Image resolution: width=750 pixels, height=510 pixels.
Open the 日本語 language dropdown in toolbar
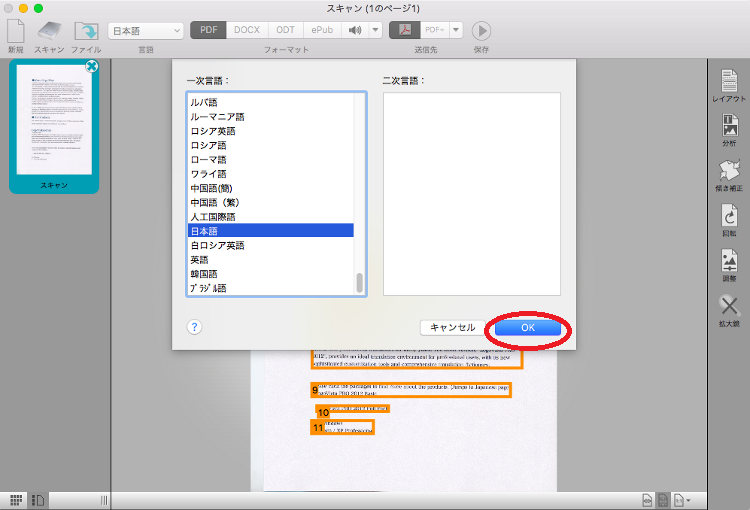pyautogui.click(x=145, y=31)
